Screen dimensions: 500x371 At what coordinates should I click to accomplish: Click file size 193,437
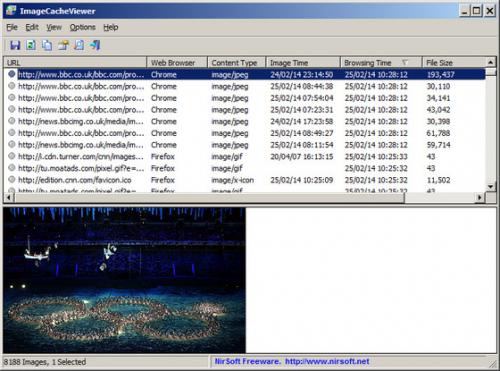(x=441, y=74)
